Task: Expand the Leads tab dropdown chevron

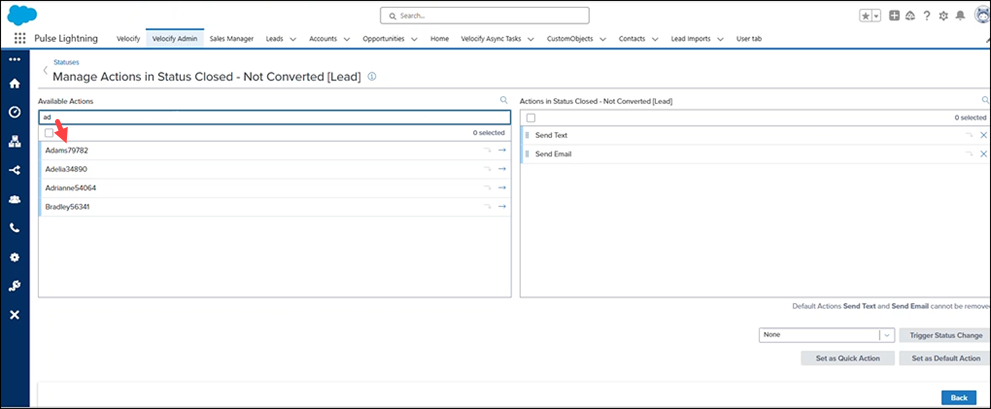Action: 293,39
